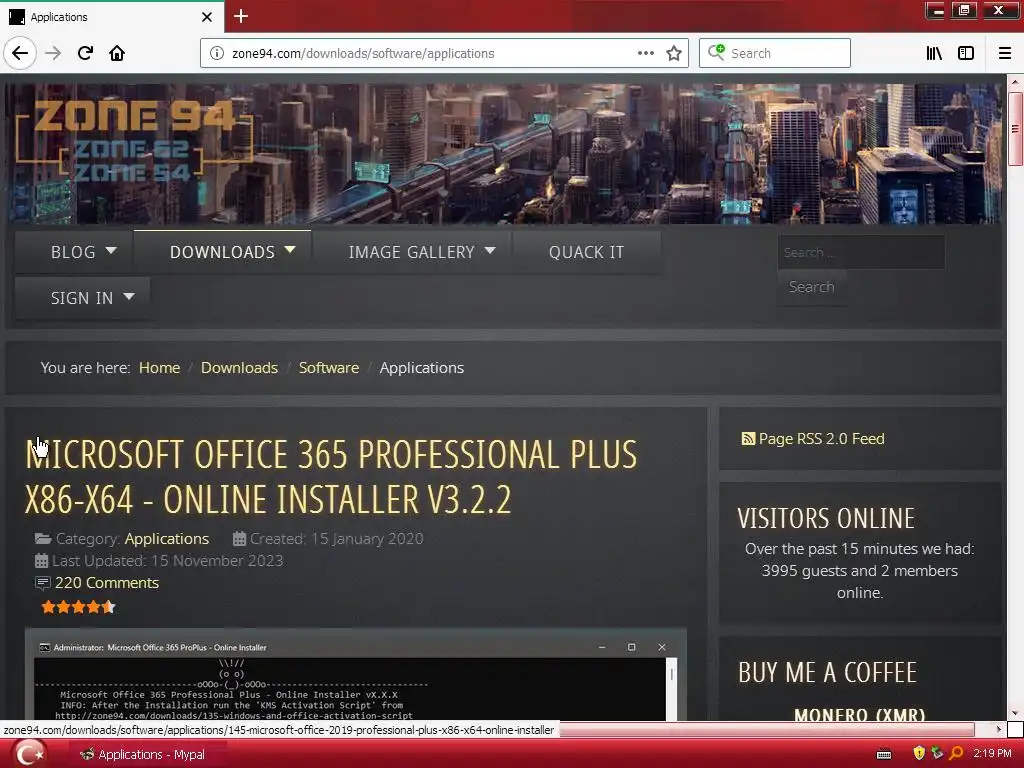The image size is (1024, 768).
Task: Click the Applications category link
Action: [167, 539]
